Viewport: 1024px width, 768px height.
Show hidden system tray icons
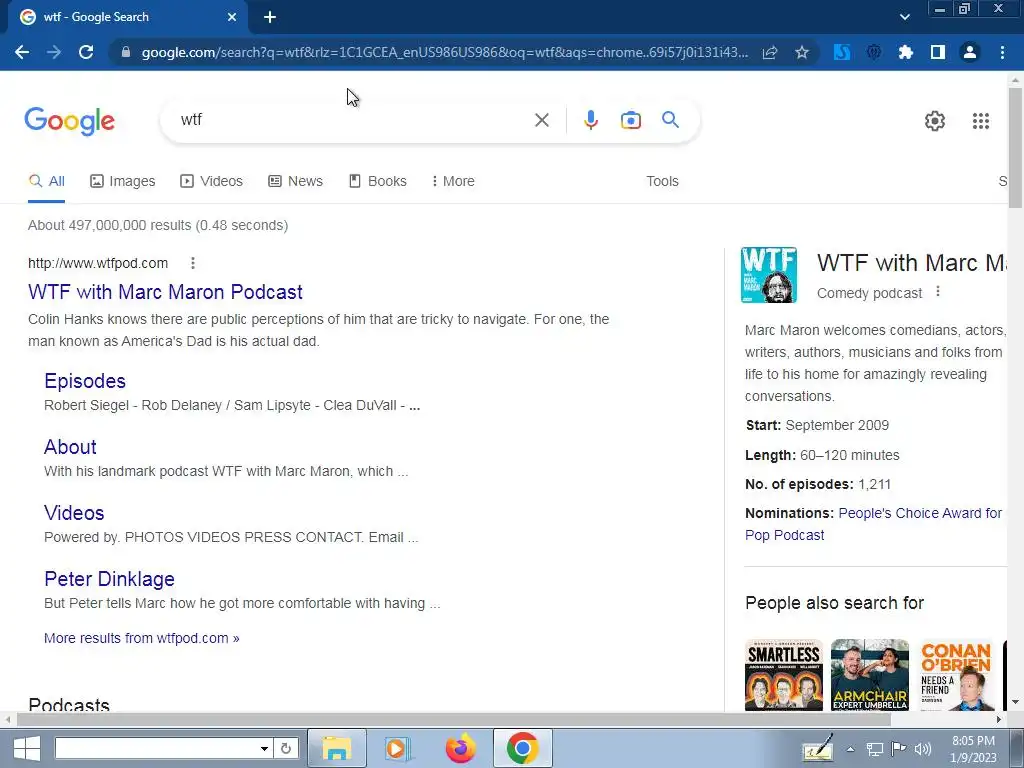click(x=850, y=749)
